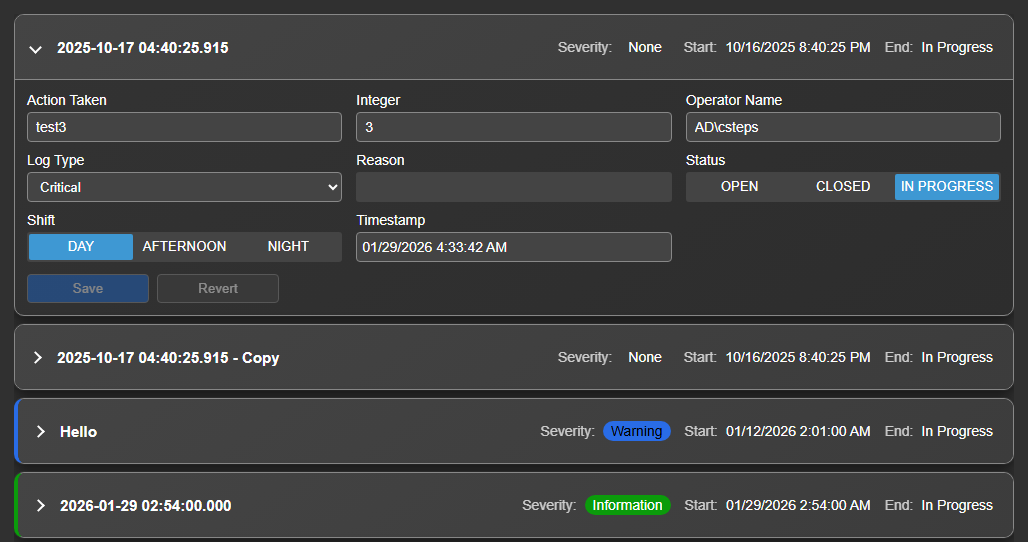Click the start time 01/12/2026 2:01:00 AM

pos(798,431)
